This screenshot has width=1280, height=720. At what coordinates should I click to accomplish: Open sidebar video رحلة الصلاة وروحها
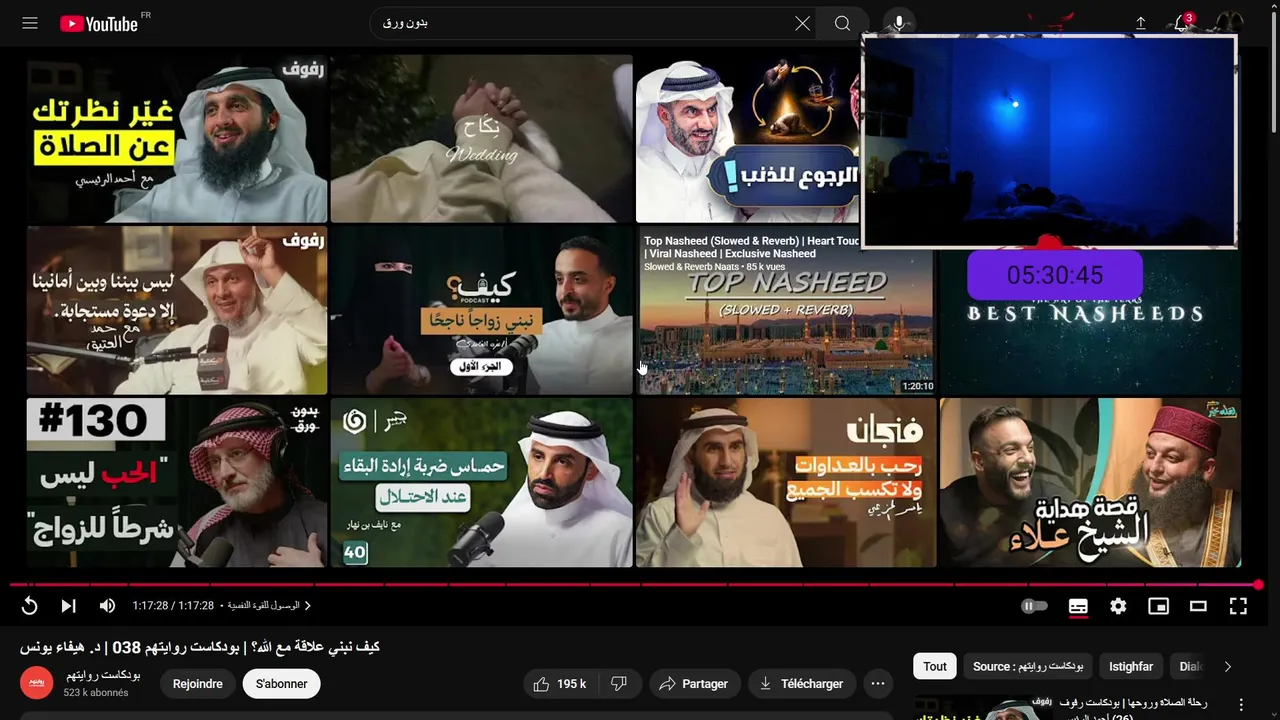click(1133, 702)
